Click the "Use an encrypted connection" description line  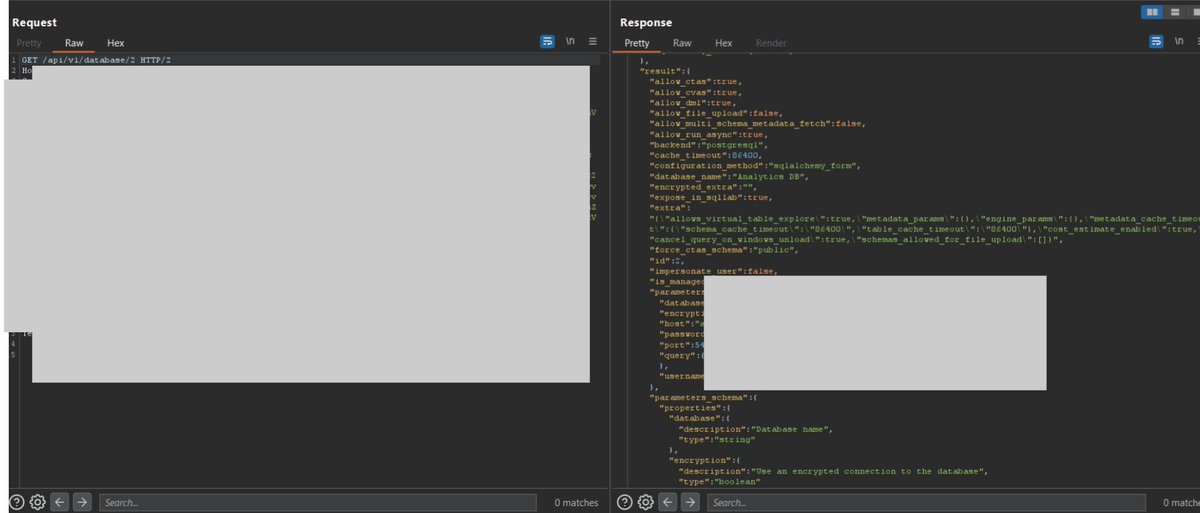(x=833, y=471)
